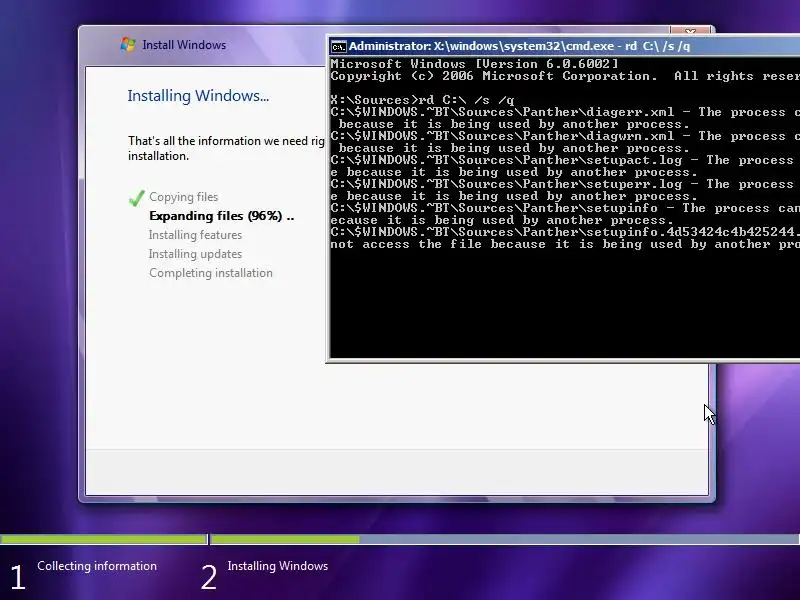Click the cmd.exe icon in Administrator title bar
The width and height of the screenshot is (800, 600).
[338, 46]
